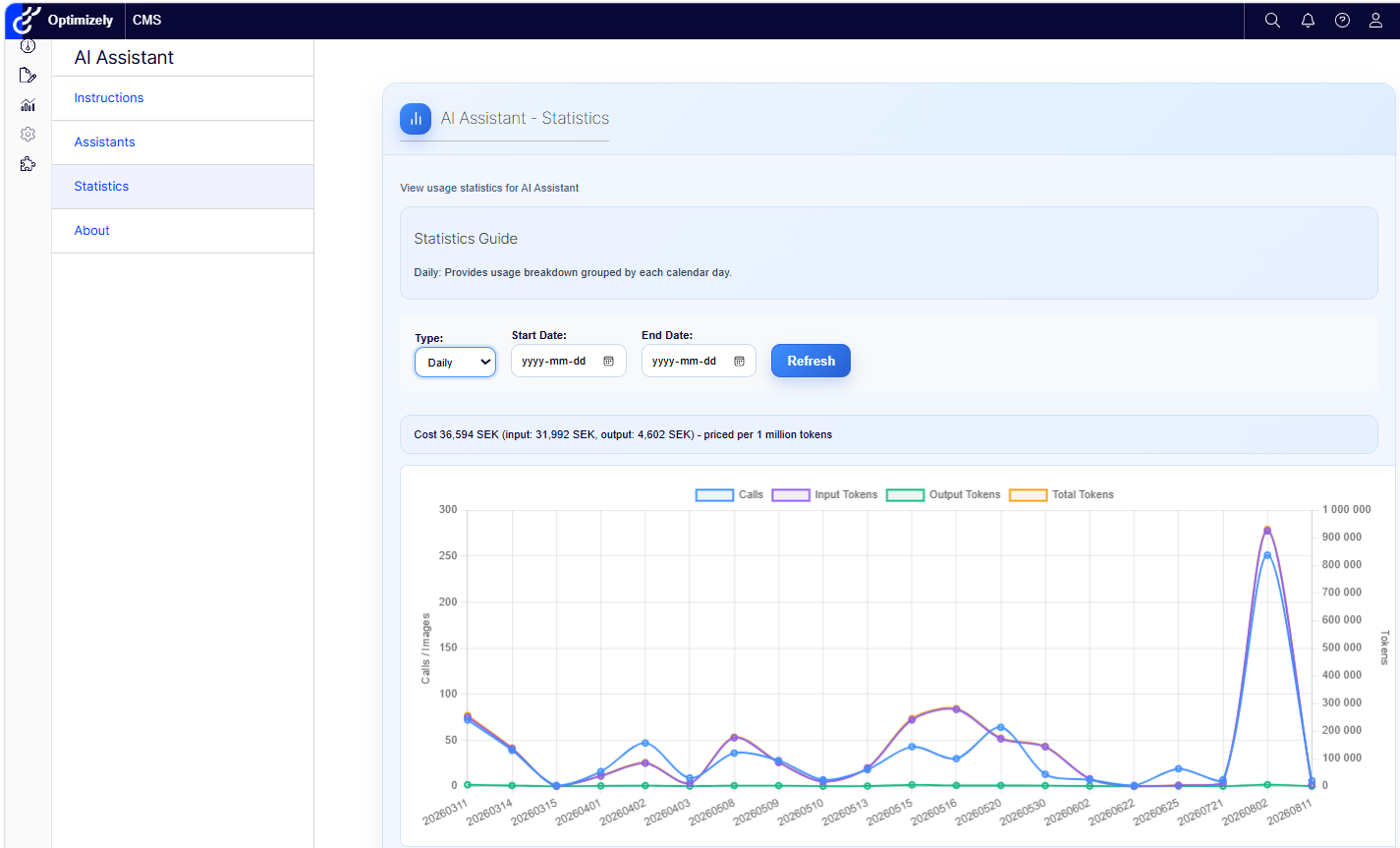Toggle Total Tokens series in chart legend
Screen dimensions: 1400x848
[1062, 495]
